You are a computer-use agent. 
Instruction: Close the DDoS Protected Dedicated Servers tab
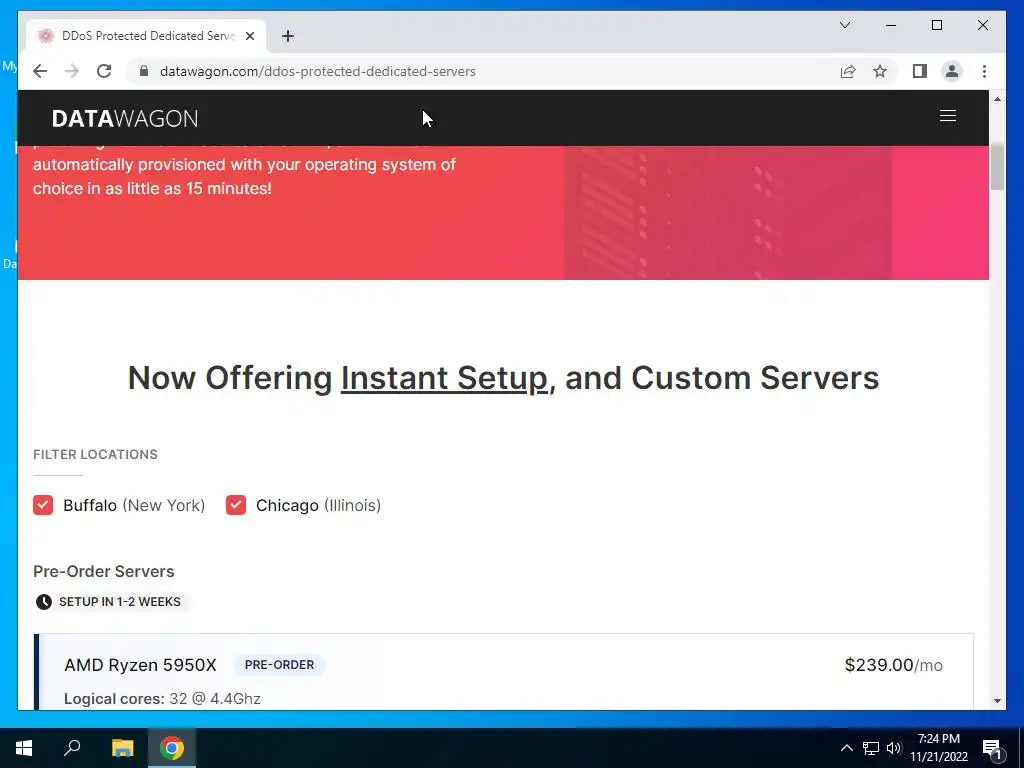point(249,36)
